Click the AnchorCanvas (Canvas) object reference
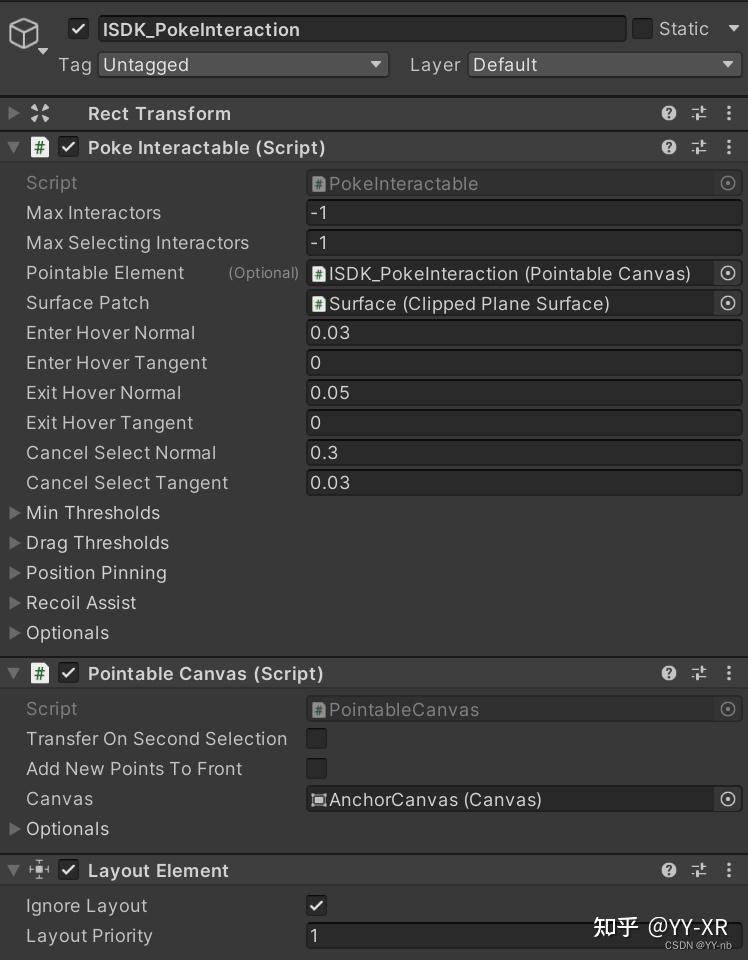The height and width of the screenshot is (960, 748). [x=510, y=799]
